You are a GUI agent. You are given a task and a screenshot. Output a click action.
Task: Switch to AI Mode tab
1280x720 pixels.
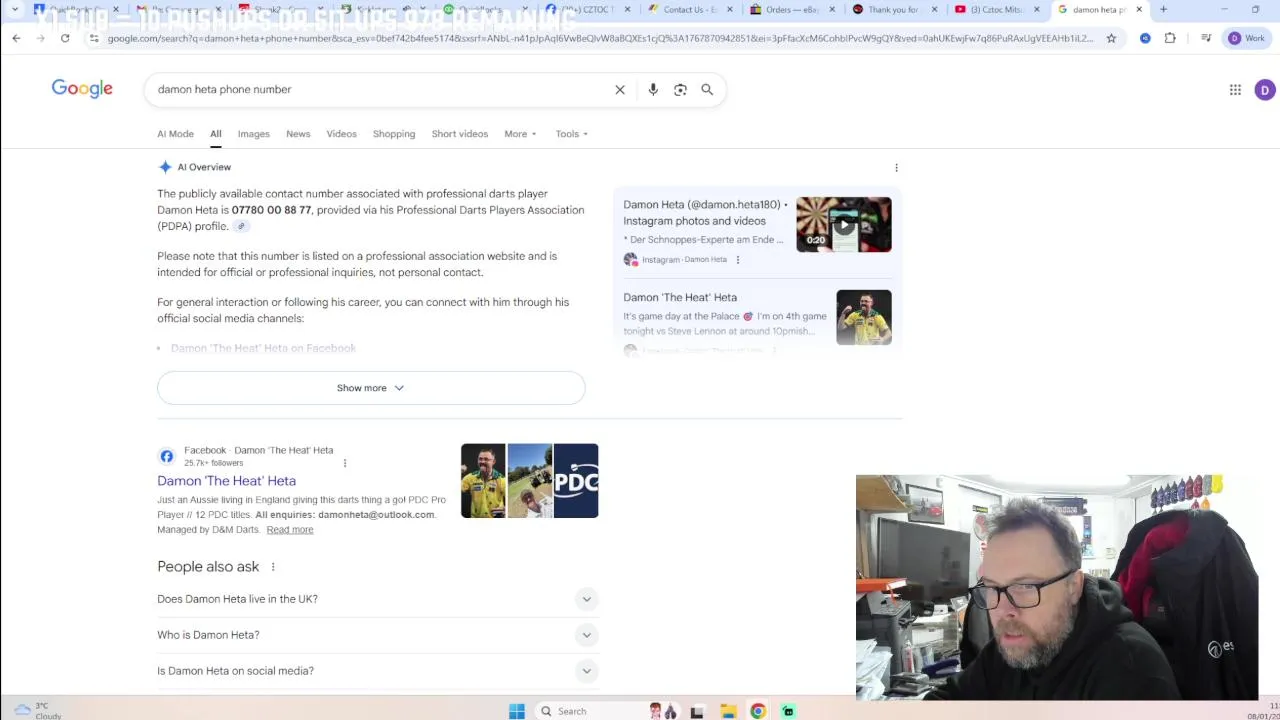click(x=175, y=134)
